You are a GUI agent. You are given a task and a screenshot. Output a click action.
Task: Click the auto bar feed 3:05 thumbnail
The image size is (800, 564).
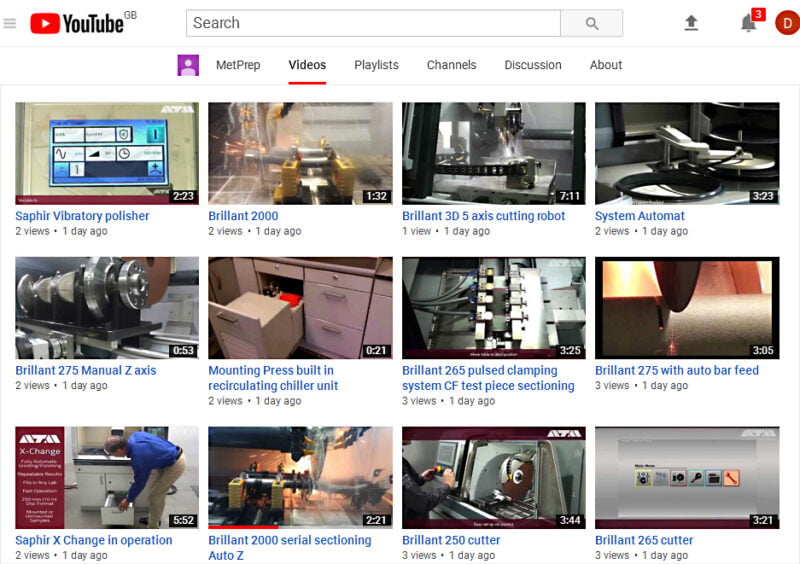pos(687,308)
